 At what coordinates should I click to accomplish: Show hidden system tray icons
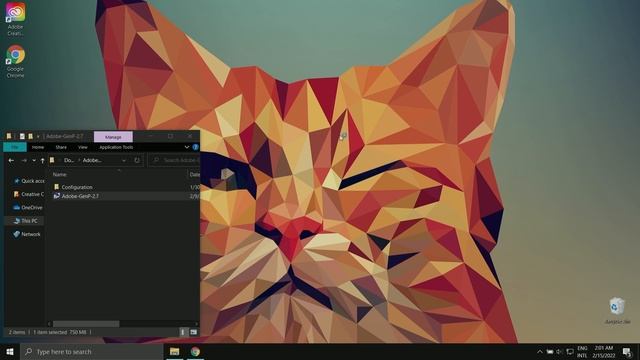pos(540,351)
